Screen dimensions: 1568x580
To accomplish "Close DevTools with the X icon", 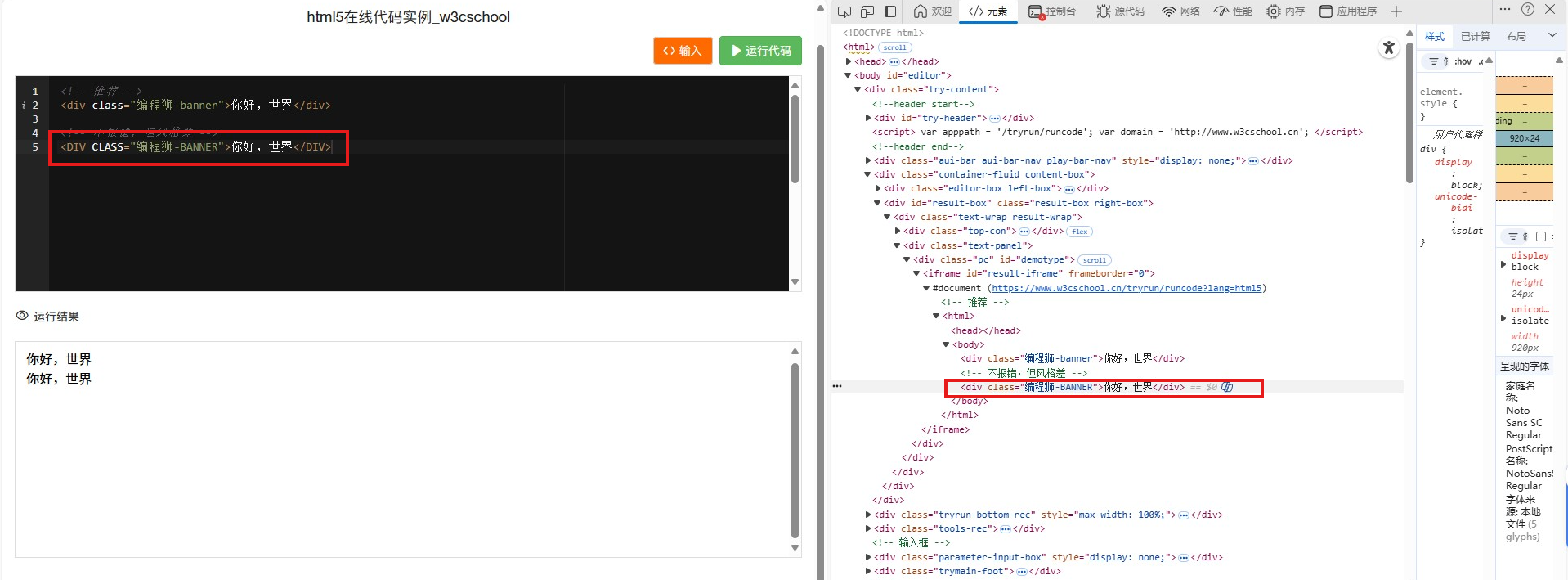I will pyautogui.click(x=1550, y=9).
